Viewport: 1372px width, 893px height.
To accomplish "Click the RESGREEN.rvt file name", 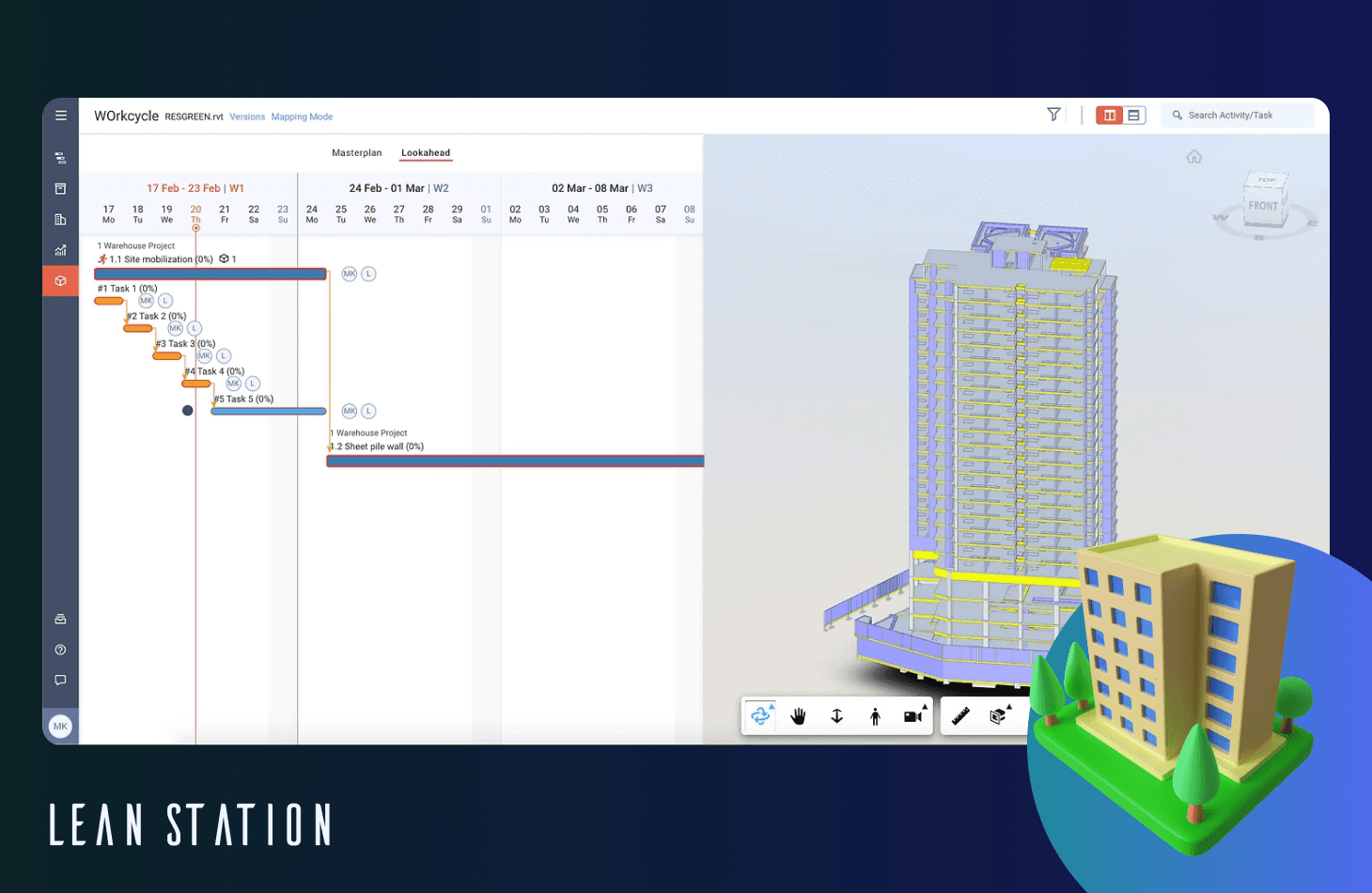I will [x=194, y=117].
